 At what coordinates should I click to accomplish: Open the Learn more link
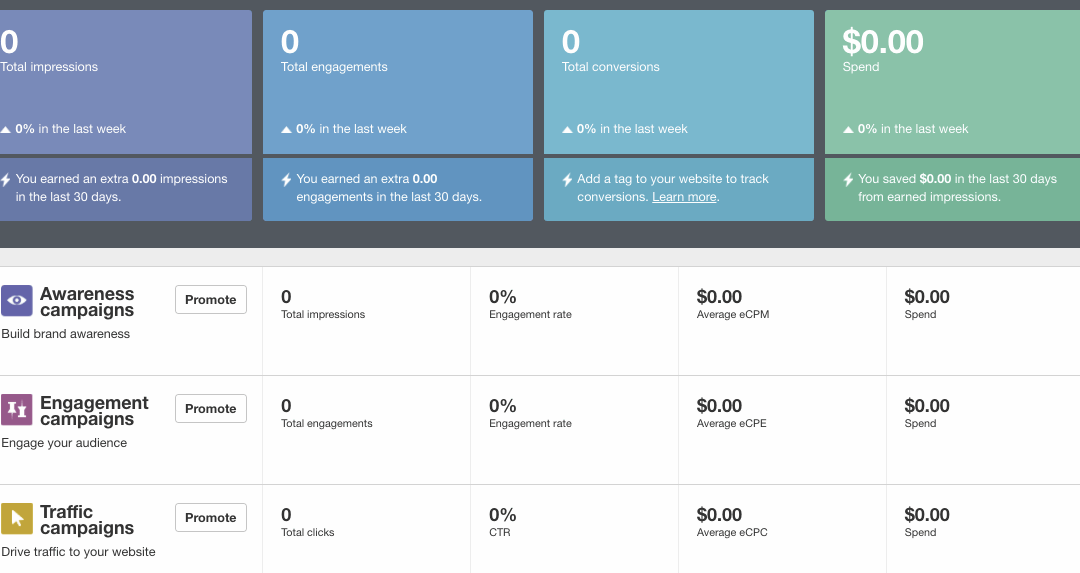[684, 197]
